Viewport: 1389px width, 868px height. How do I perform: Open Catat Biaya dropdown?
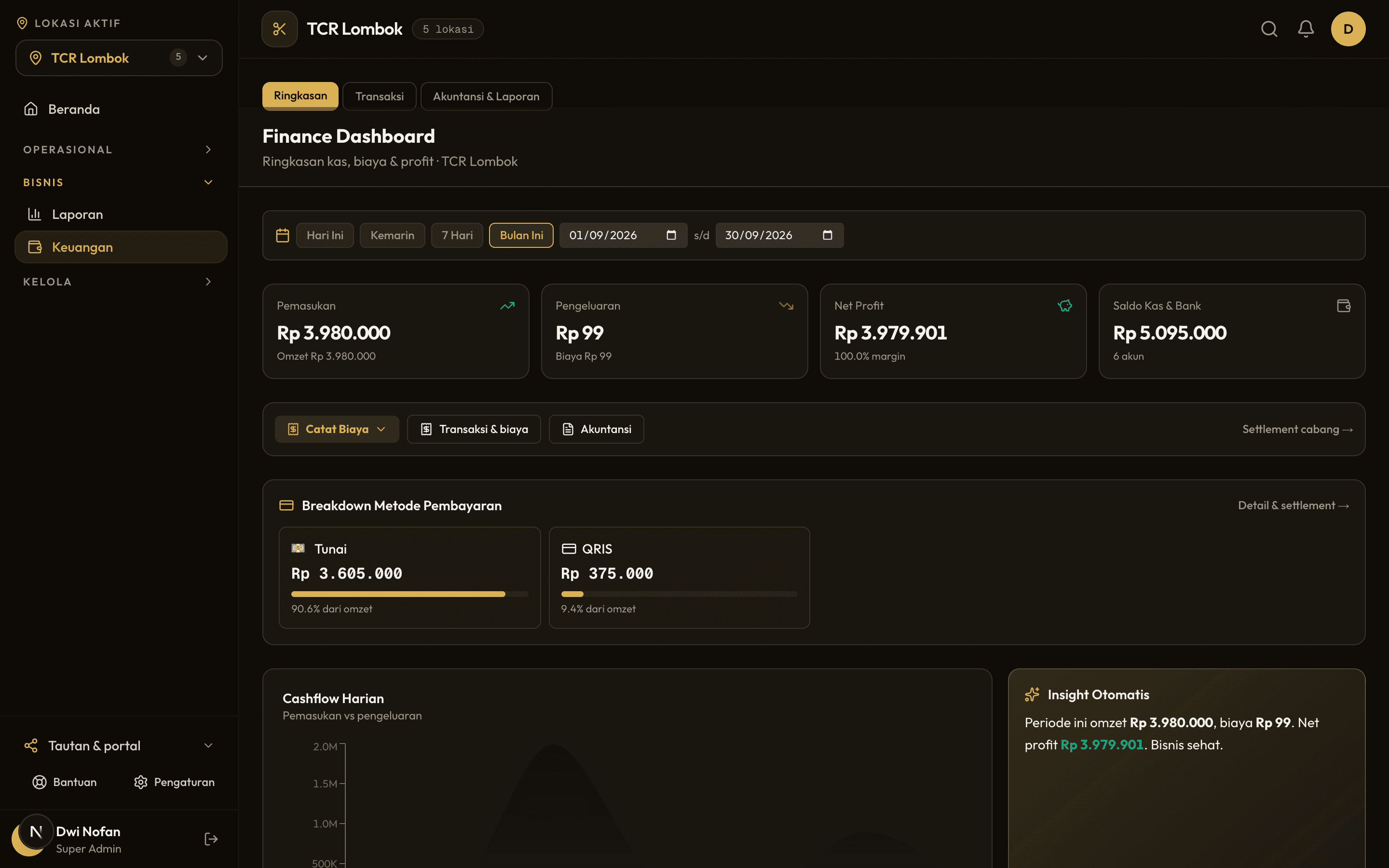(337, 429)
